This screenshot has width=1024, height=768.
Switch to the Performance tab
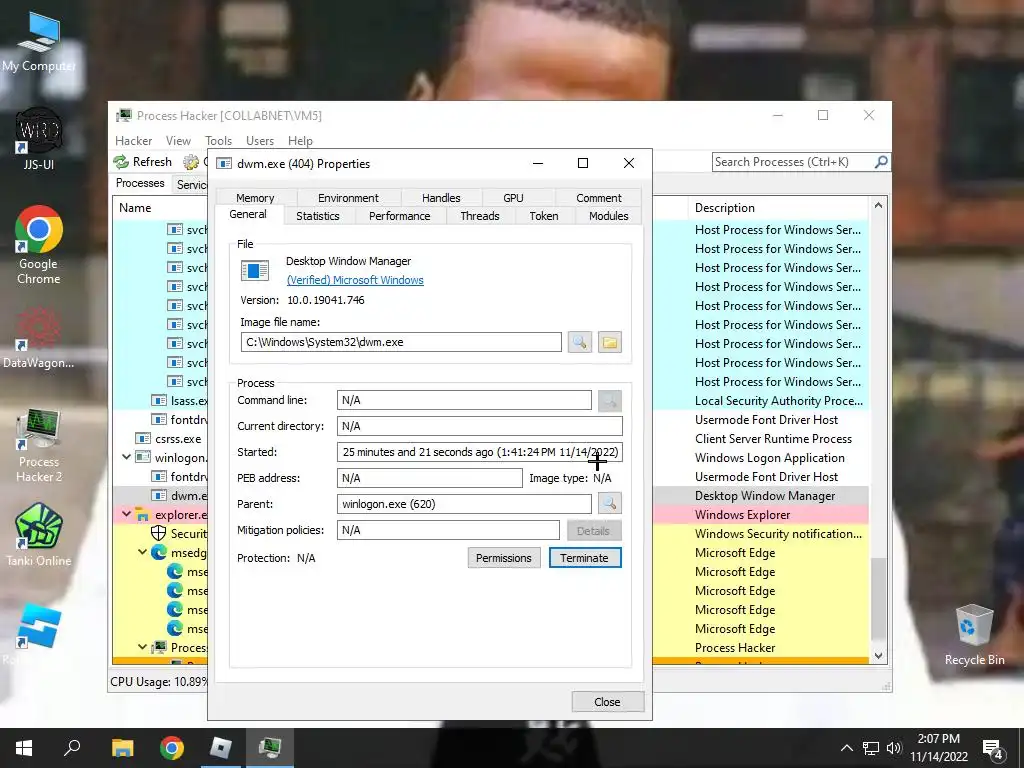coord(400,216)
